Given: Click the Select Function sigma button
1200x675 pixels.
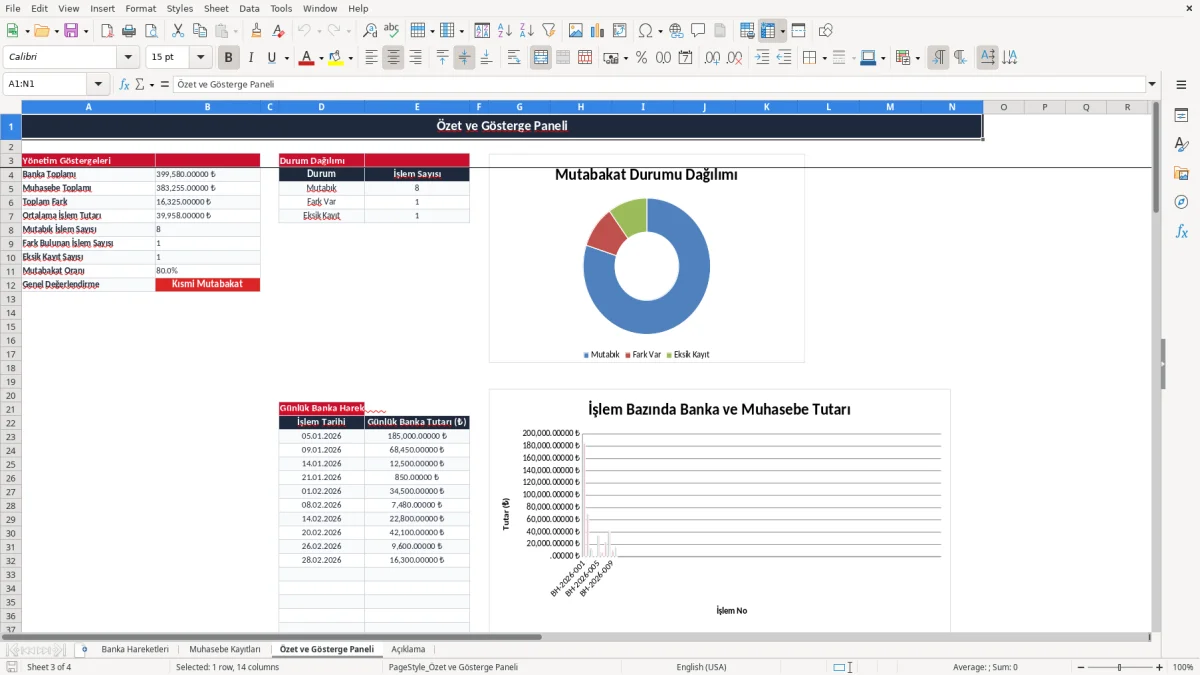Looking at the screenshot, I should [140, 84].
